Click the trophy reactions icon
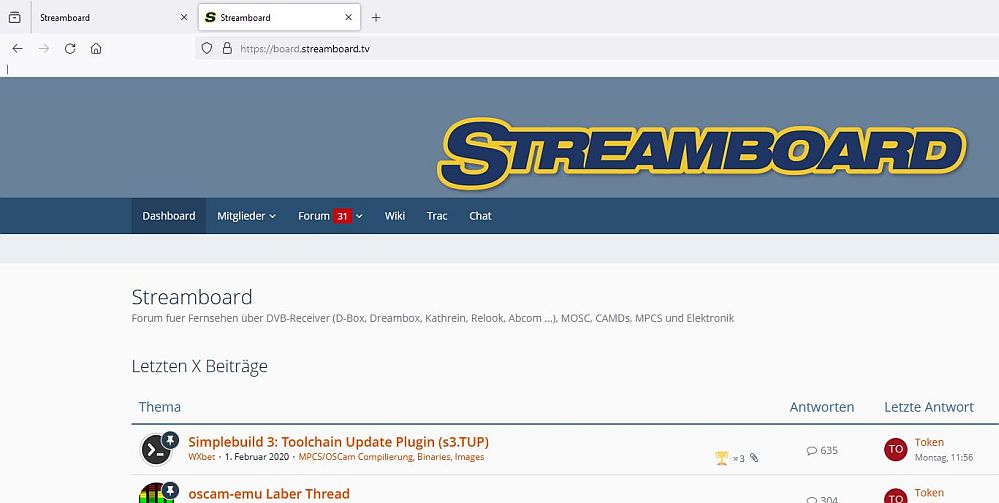The height and width of the screenshot is (503, 999). [722, 458]
